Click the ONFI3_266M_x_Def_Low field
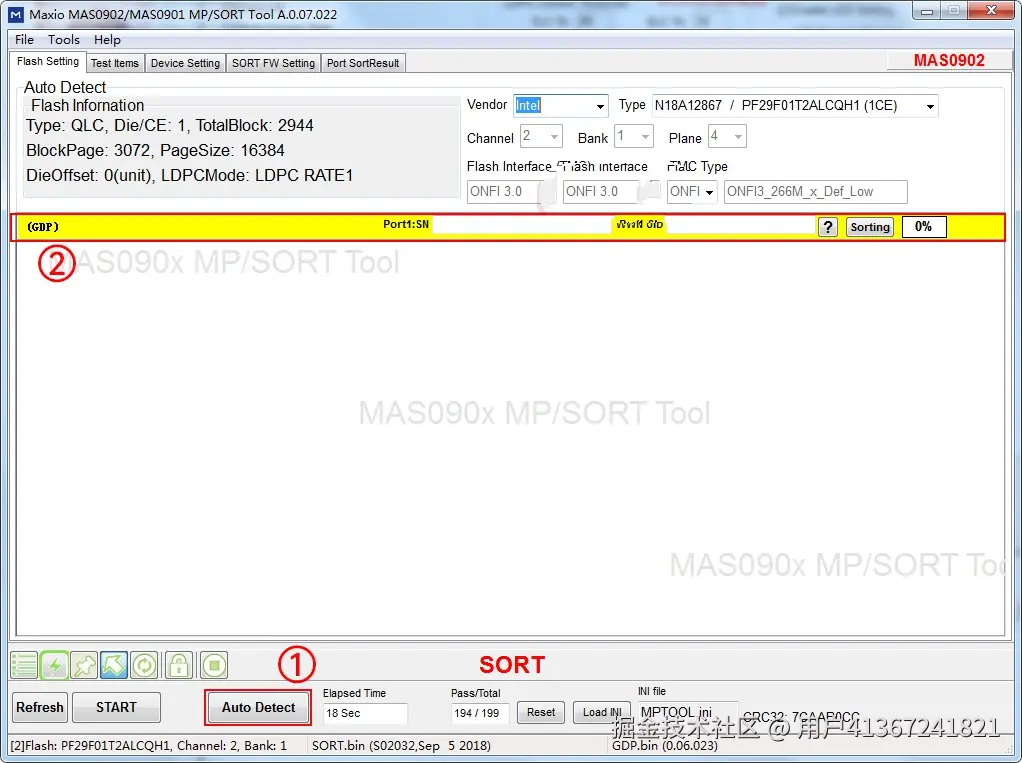 point(815,192)
